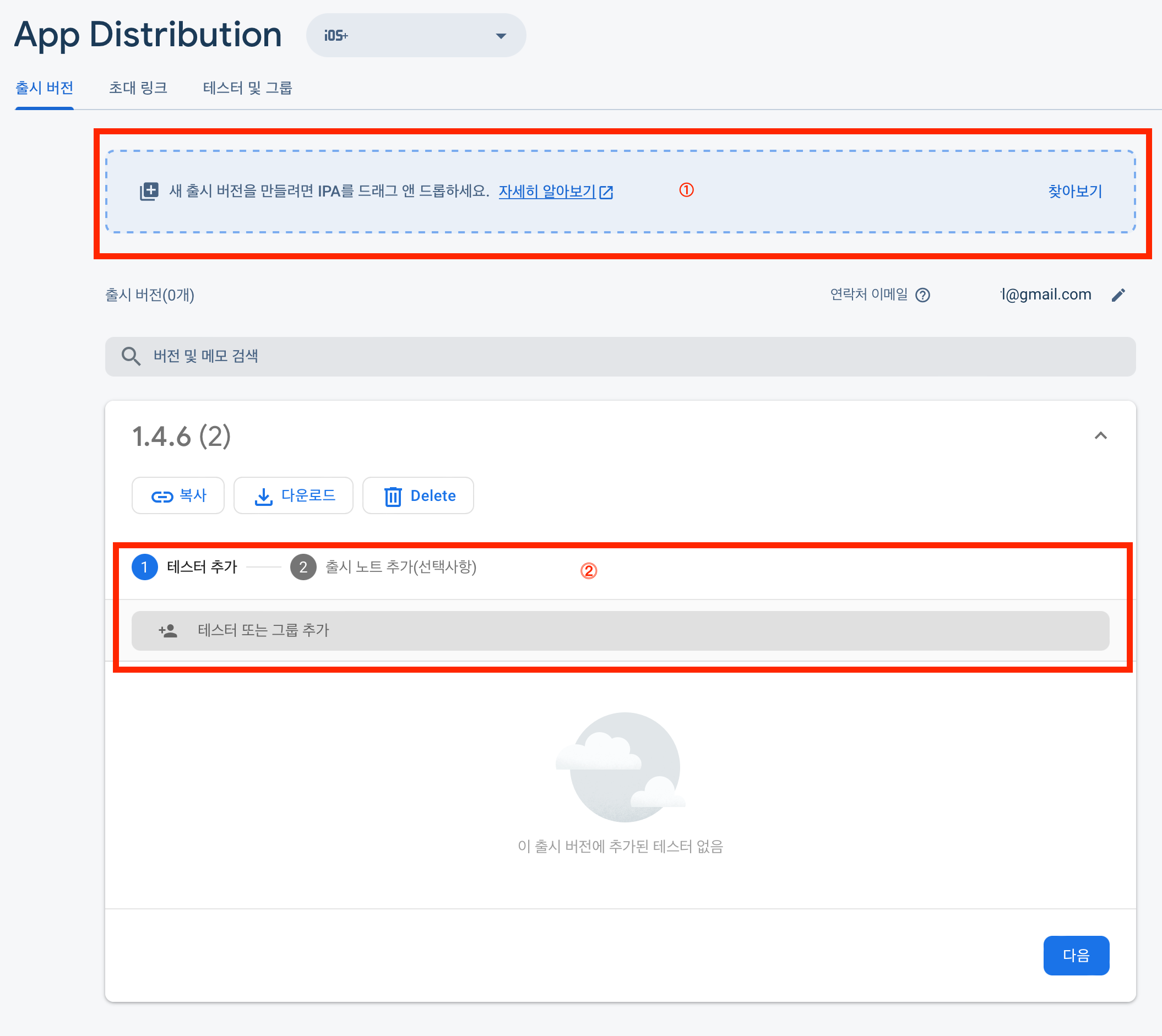
Task: Click the pencil icon to edit contact email
Action: coord(1118,295)
